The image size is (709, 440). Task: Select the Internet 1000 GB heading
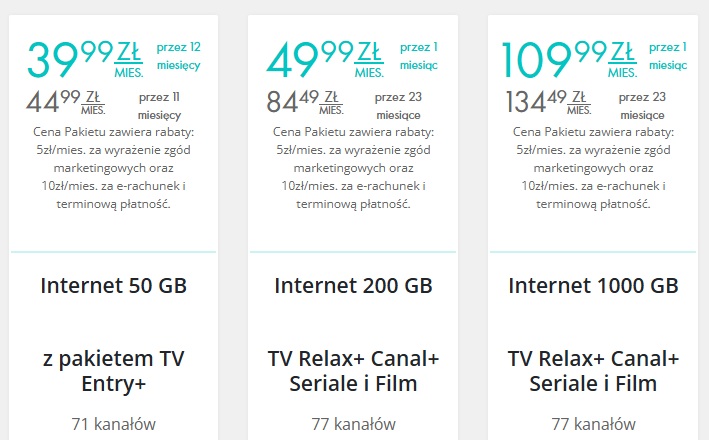pyautogui.click(x=593, y=286)
